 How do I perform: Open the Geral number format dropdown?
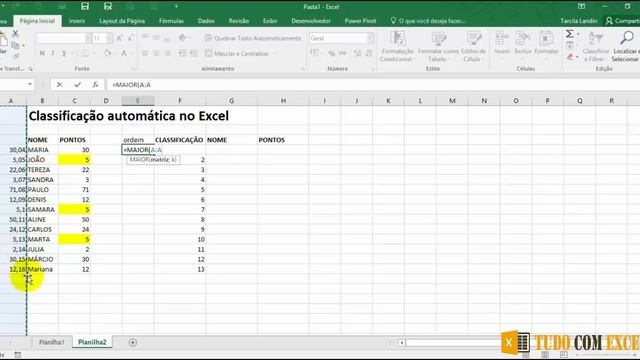coord(370,38)
